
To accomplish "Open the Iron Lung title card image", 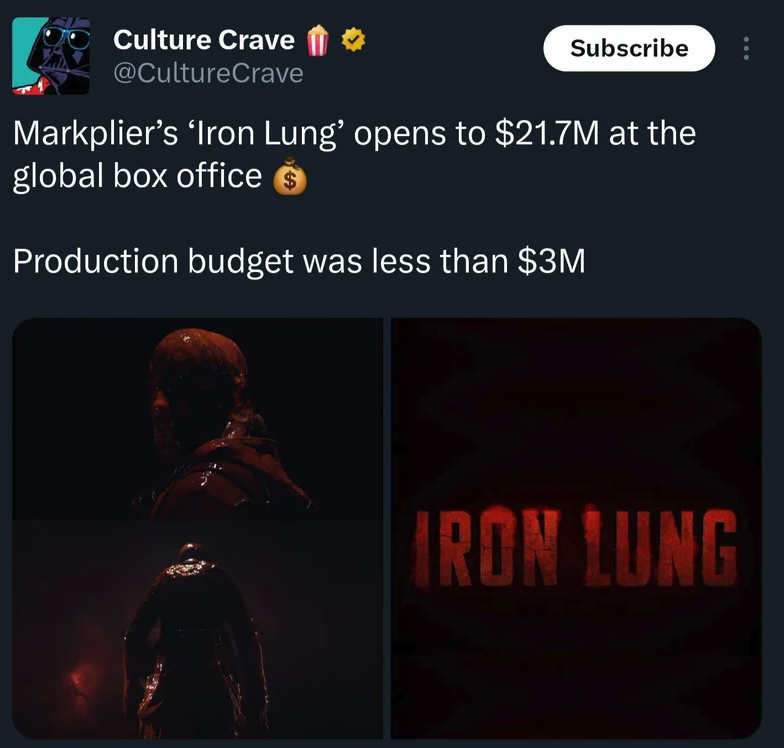I will tap(576, 528).
